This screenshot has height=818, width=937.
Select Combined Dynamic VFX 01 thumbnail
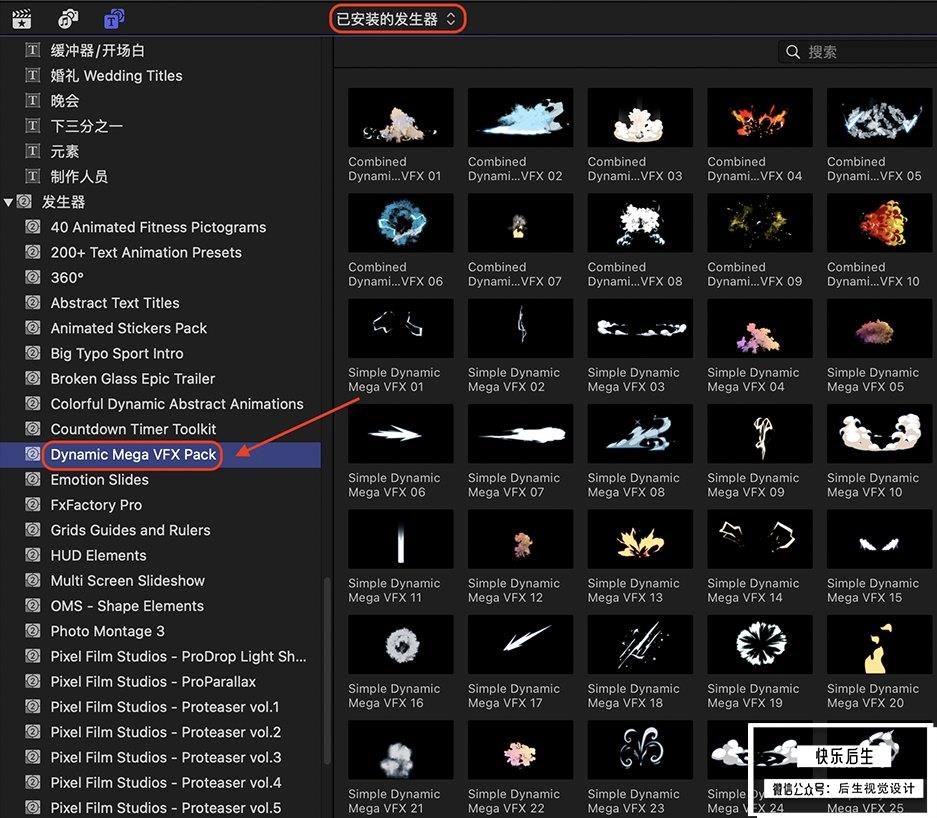(x=400, y=118)
